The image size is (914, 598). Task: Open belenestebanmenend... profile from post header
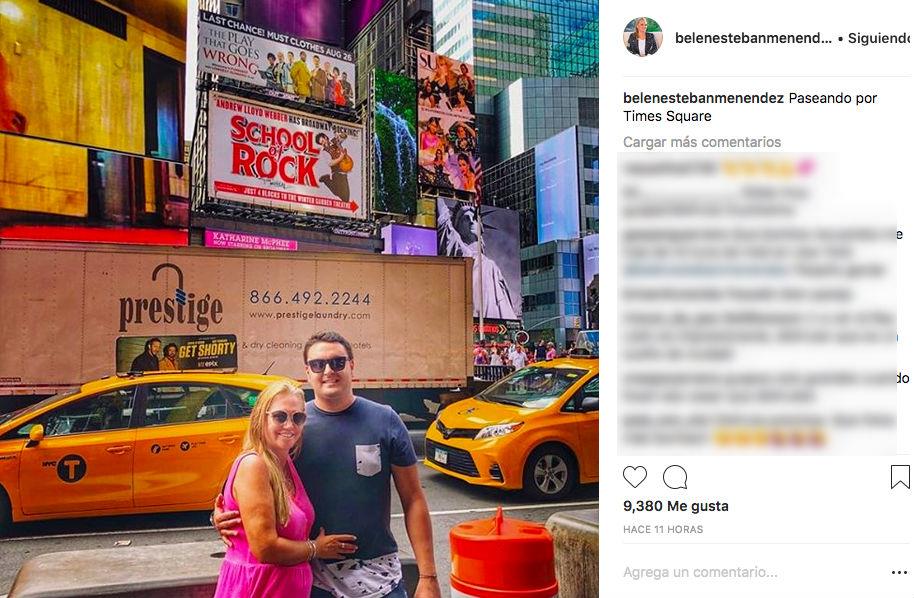[x=753, y=38]
